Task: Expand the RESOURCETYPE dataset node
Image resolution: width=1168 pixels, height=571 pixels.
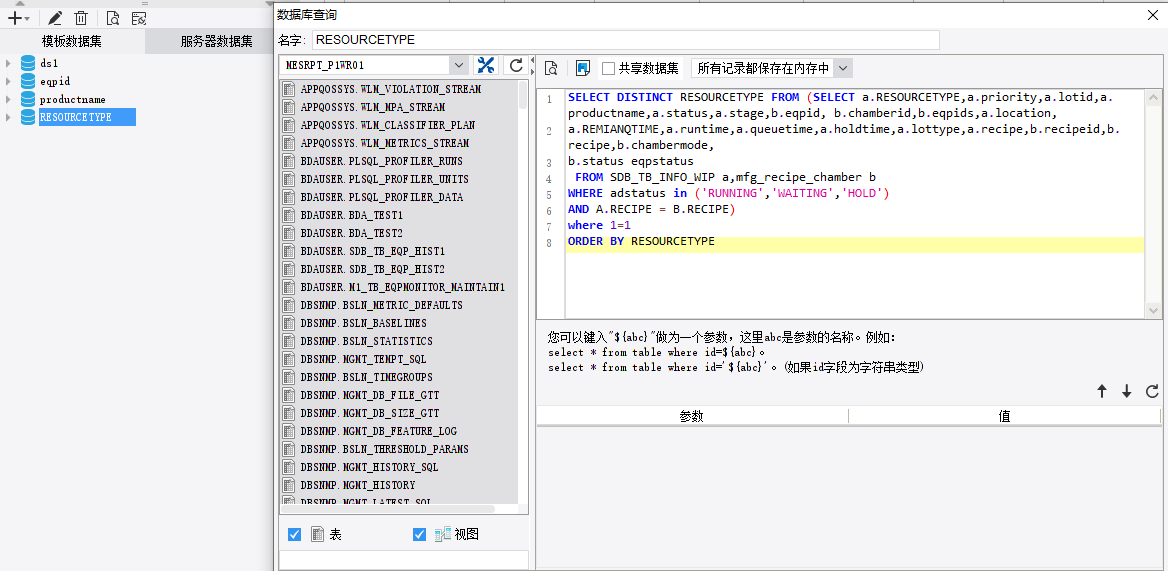Action: [8, 117]
